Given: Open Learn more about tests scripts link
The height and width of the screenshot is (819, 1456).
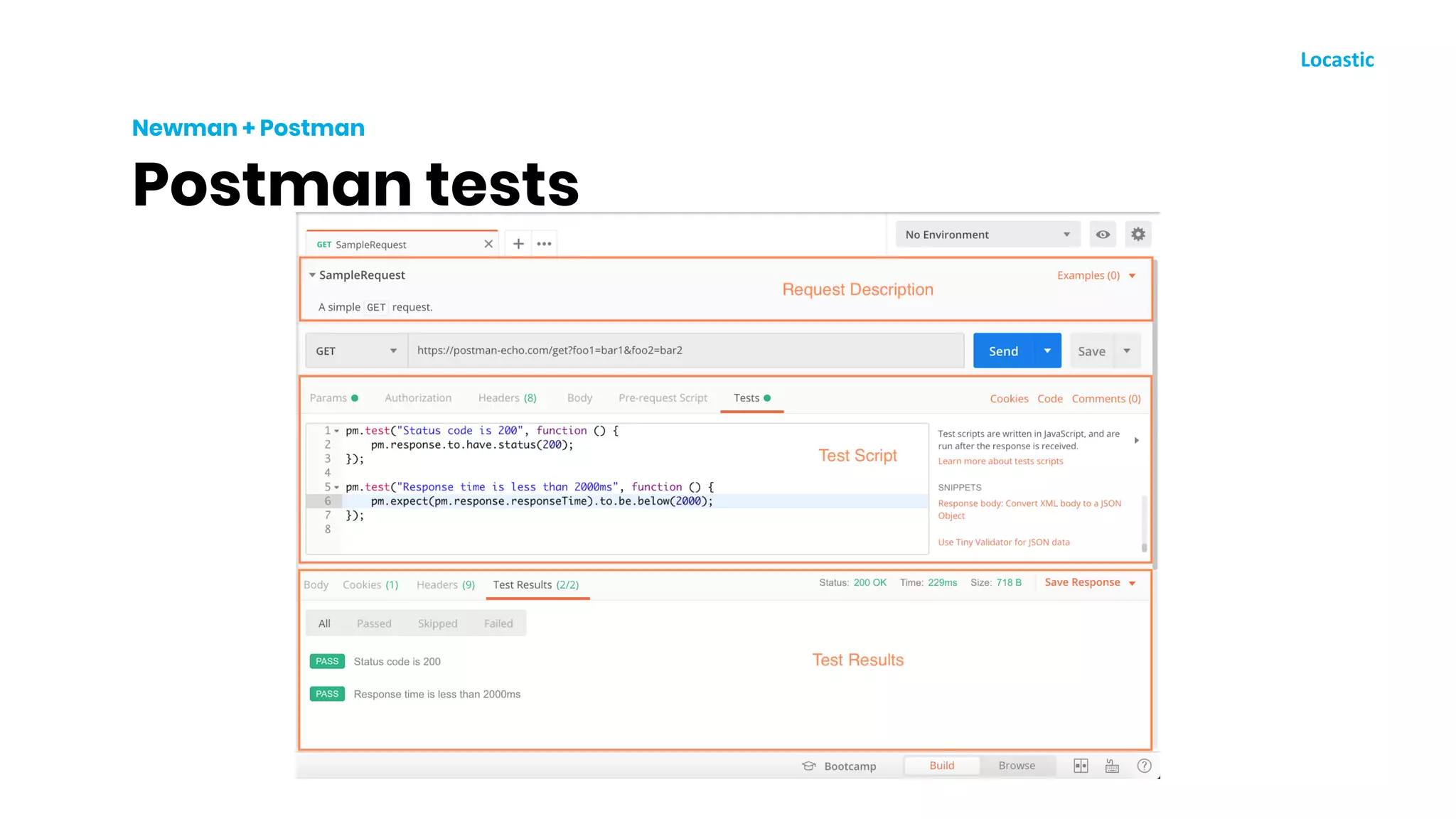Looking at the screenshot, I should (1000, 461).
